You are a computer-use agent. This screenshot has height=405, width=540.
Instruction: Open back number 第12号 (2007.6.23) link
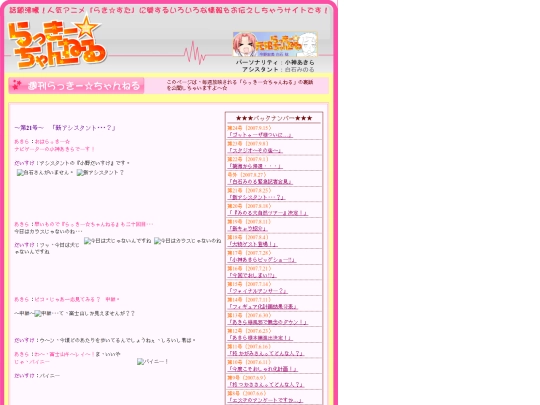tap(260, 338)
